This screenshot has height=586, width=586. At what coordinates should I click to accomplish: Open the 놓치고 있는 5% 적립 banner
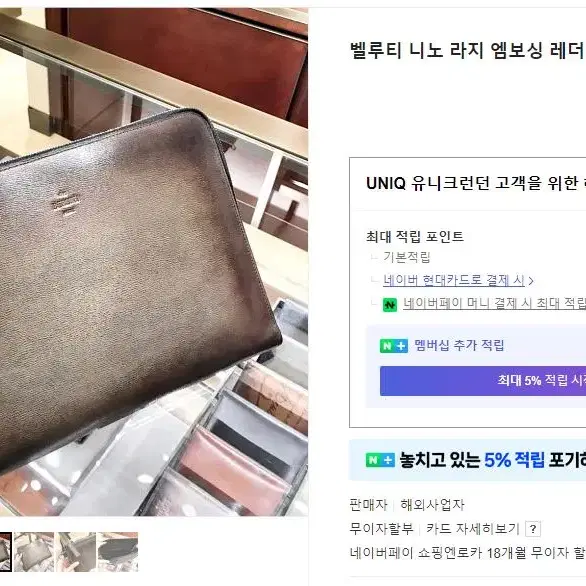pos(467,460)
